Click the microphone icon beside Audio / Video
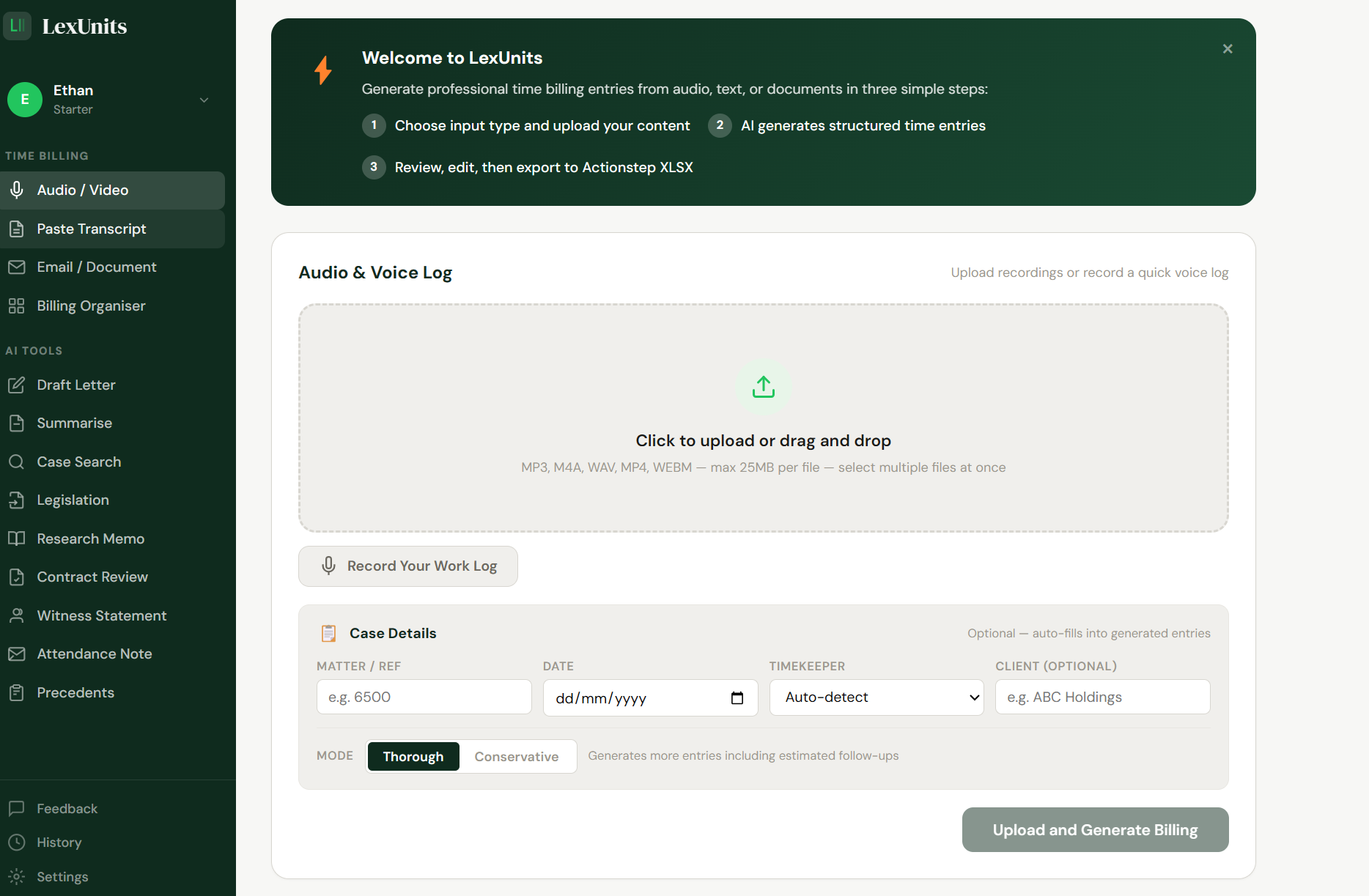Screen dimensions: 1369x896 tap(17, 190)
